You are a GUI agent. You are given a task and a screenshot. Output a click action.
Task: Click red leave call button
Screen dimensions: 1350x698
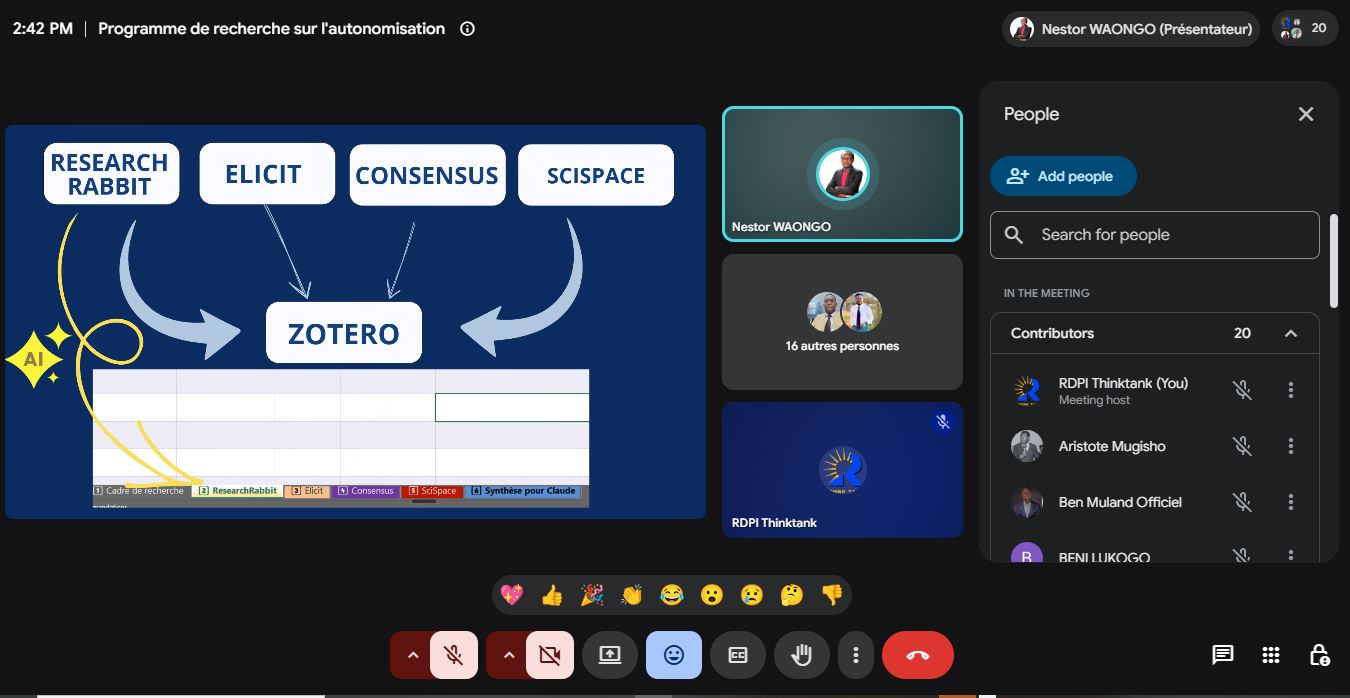918,655
